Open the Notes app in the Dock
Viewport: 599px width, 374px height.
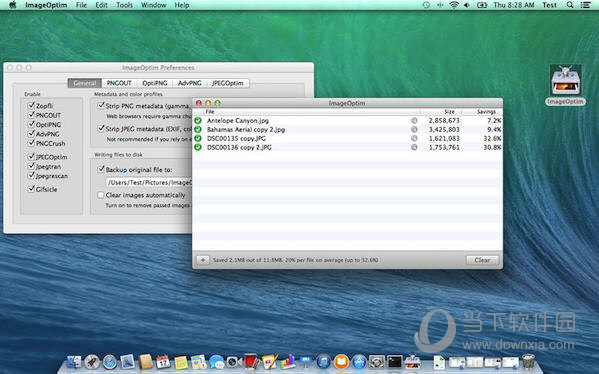(x=181, y=361)
